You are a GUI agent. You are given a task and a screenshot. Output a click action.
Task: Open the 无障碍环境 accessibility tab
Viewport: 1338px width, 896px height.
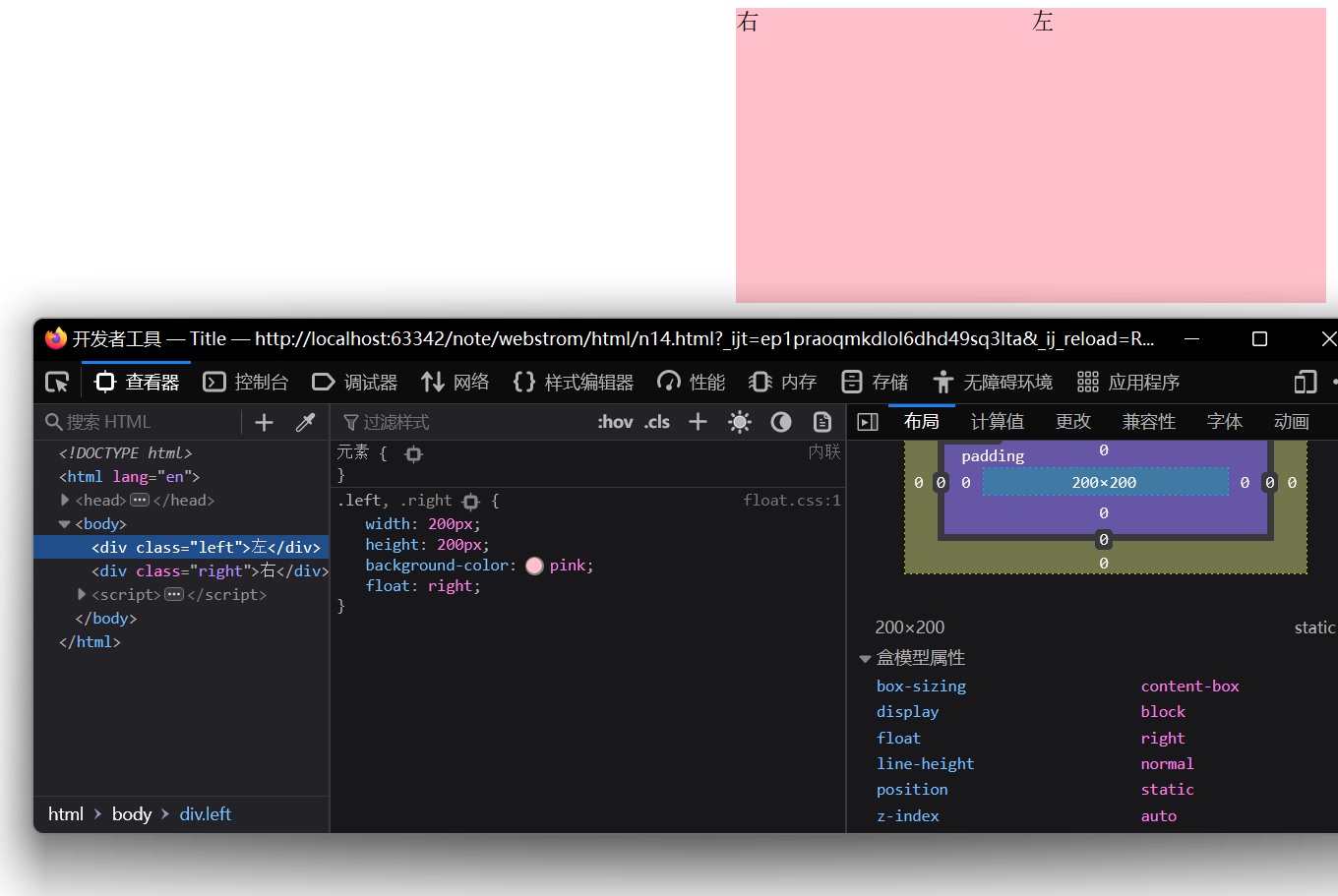(x=993, y=382)
